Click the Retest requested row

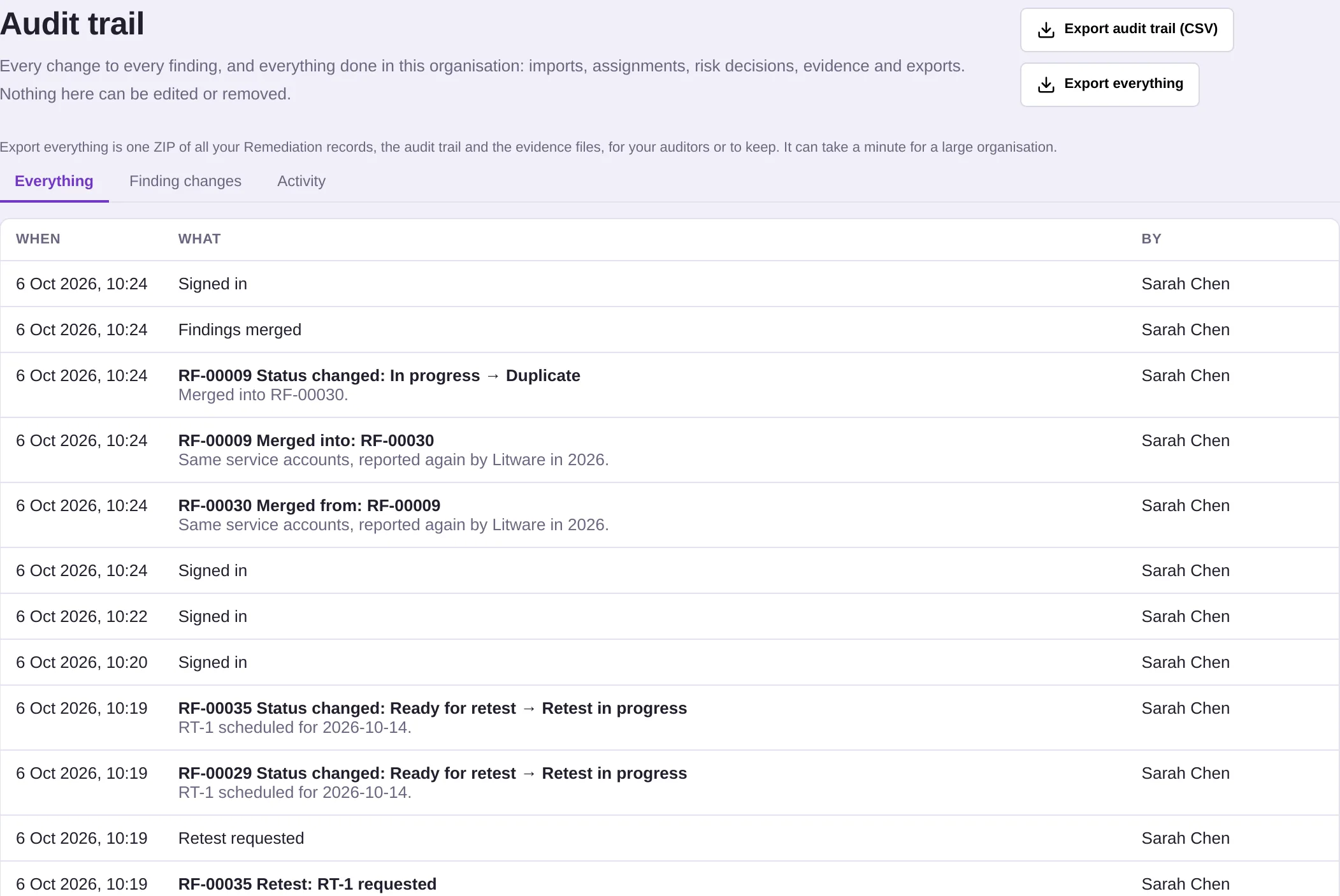(669, 839)
